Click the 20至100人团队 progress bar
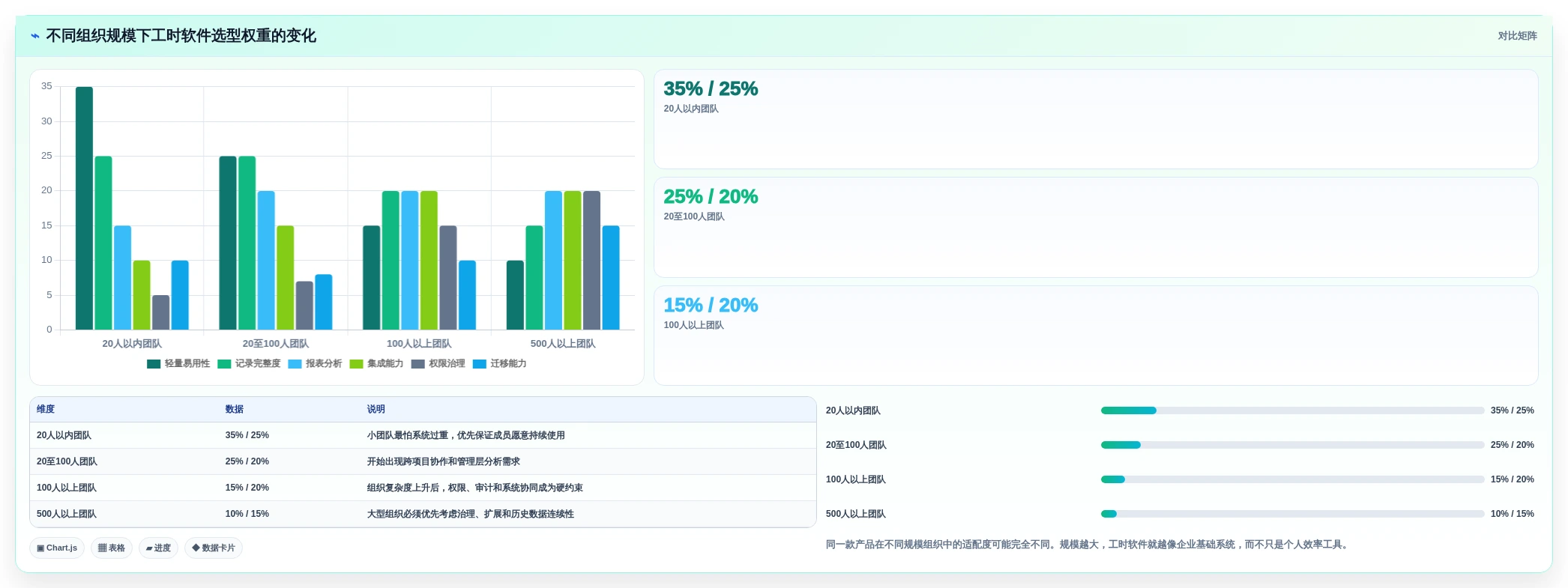The image size is (1568, 588). [1292, 445]
